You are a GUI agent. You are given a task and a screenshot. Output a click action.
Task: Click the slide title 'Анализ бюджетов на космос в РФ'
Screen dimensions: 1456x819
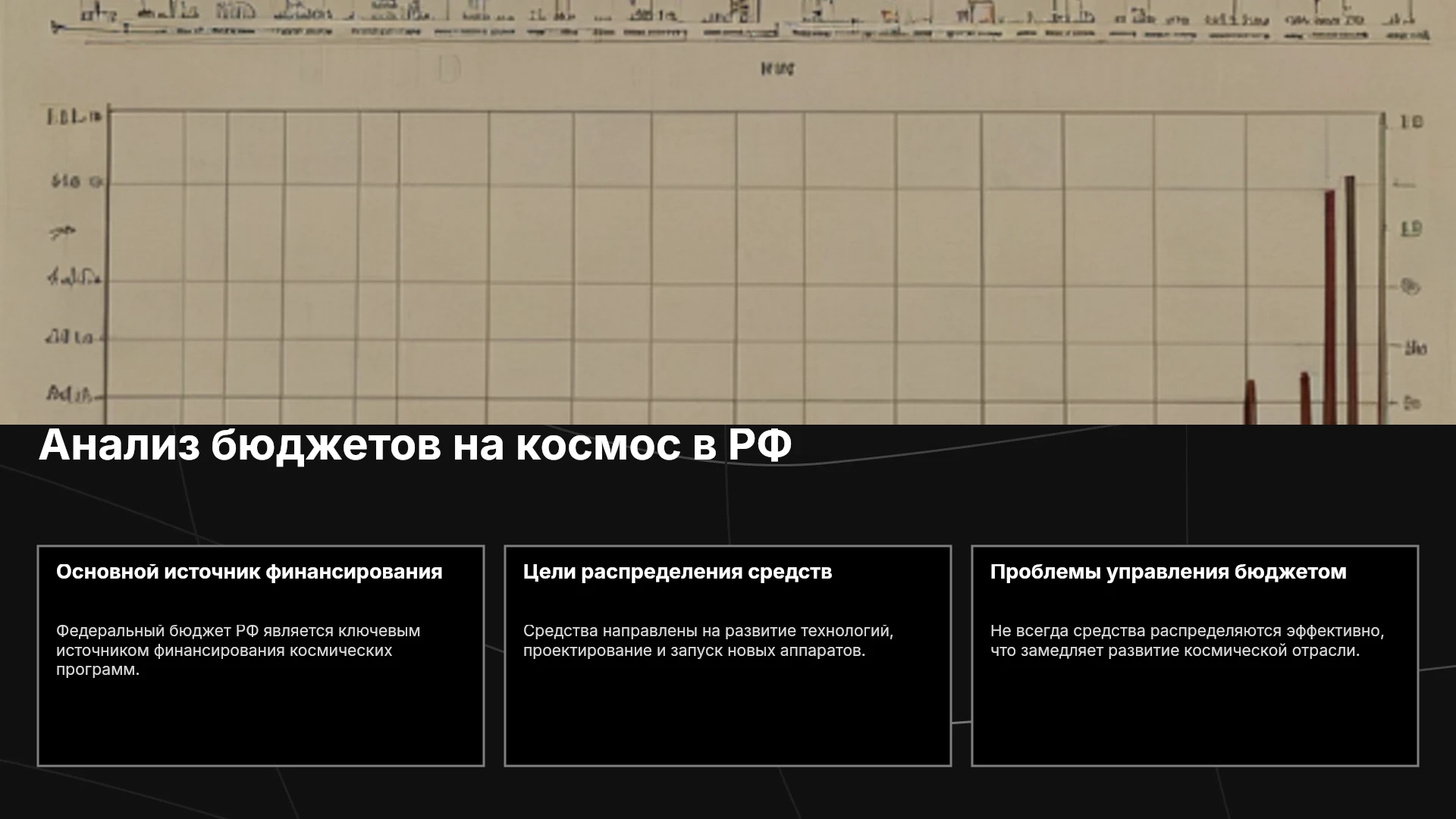(x=415, y=445)
